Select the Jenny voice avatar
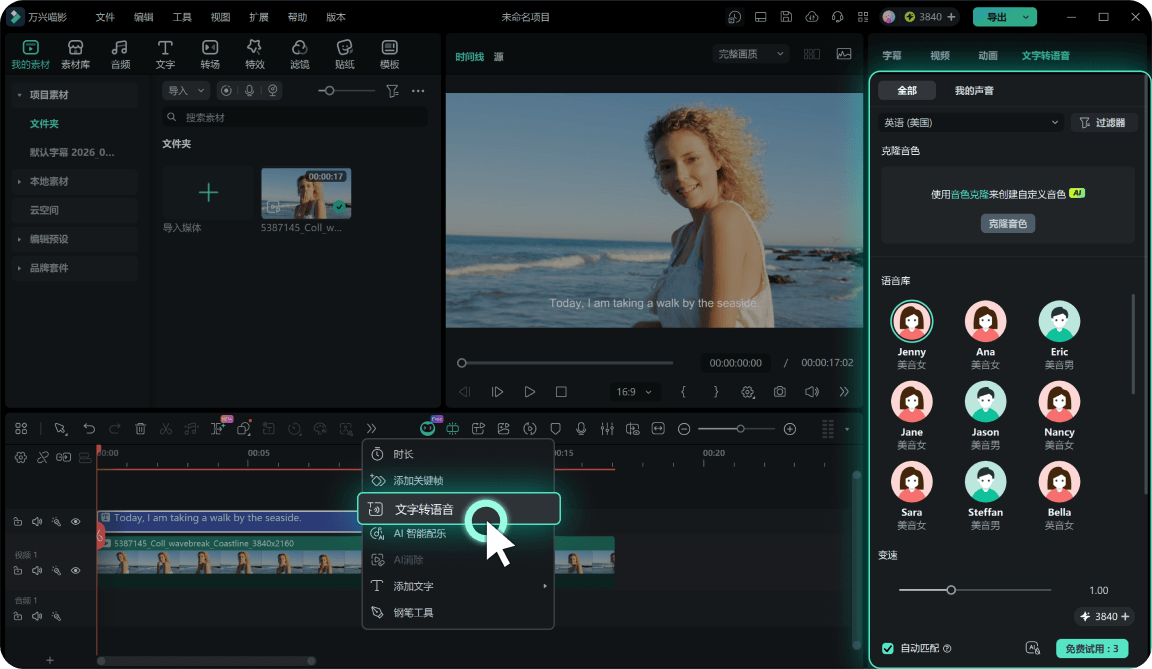This screenshot has height=669, width=1152. tap(912, 322)
